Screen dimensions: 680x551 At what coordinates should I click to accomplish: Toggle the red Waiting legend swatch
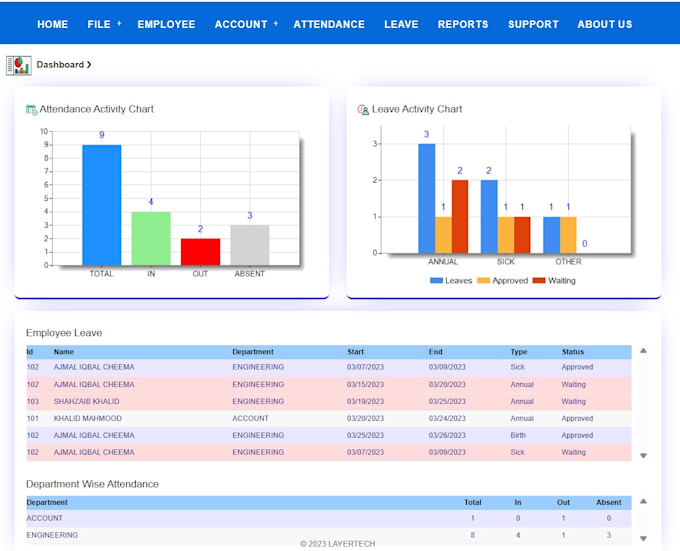(539, 281)
